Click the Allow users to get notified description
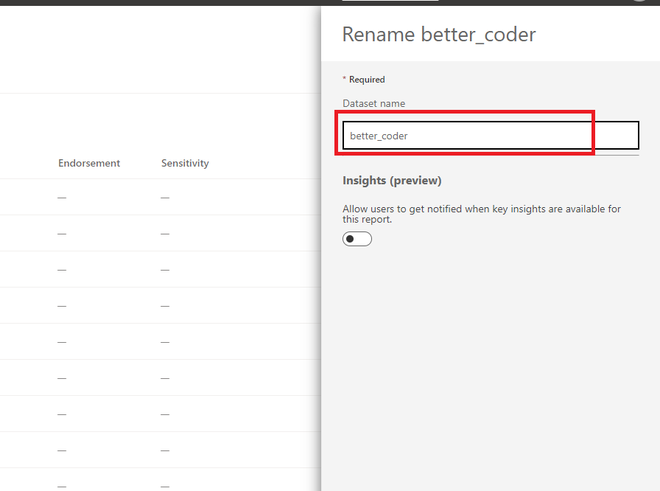 [x=481, y=213]
